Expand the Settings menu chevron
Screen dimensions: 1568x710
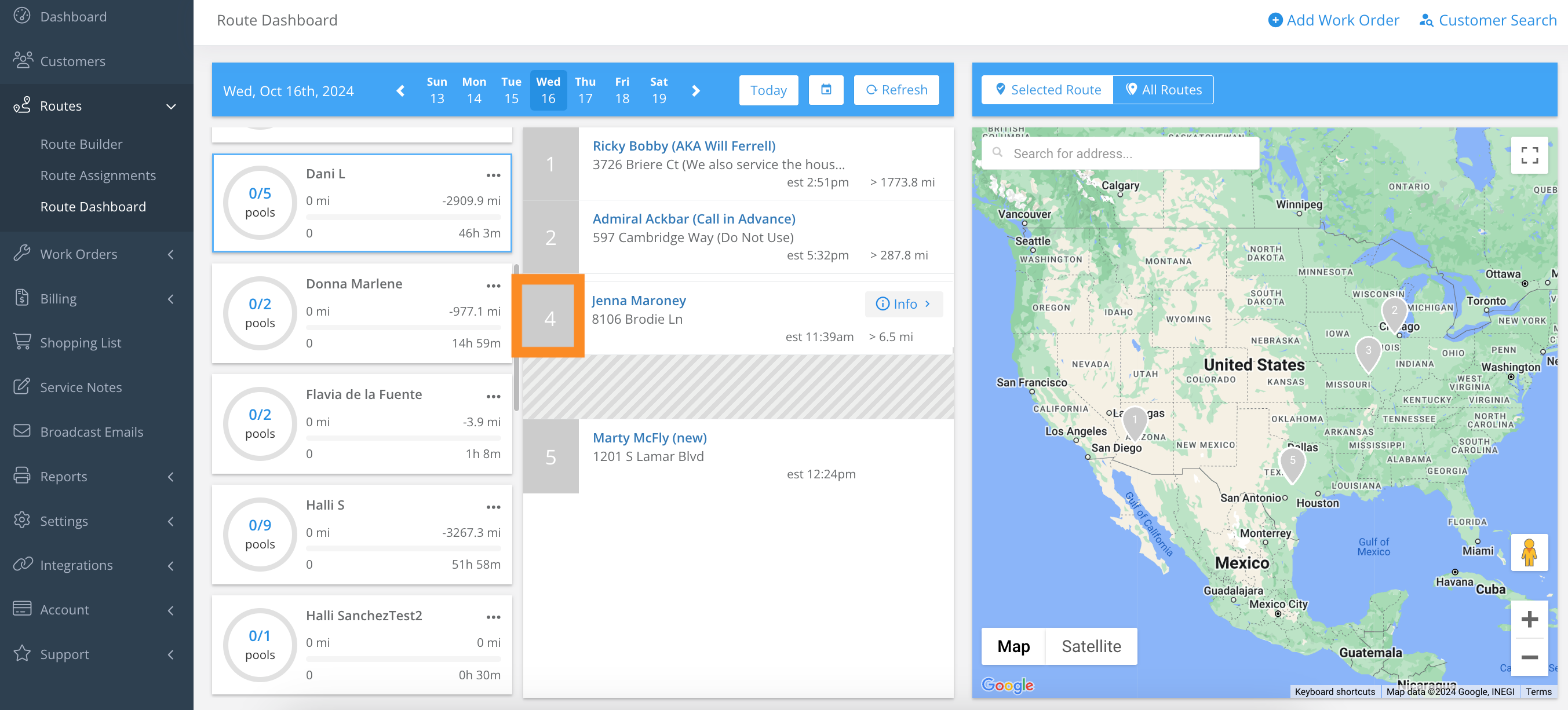pos(171,521)
